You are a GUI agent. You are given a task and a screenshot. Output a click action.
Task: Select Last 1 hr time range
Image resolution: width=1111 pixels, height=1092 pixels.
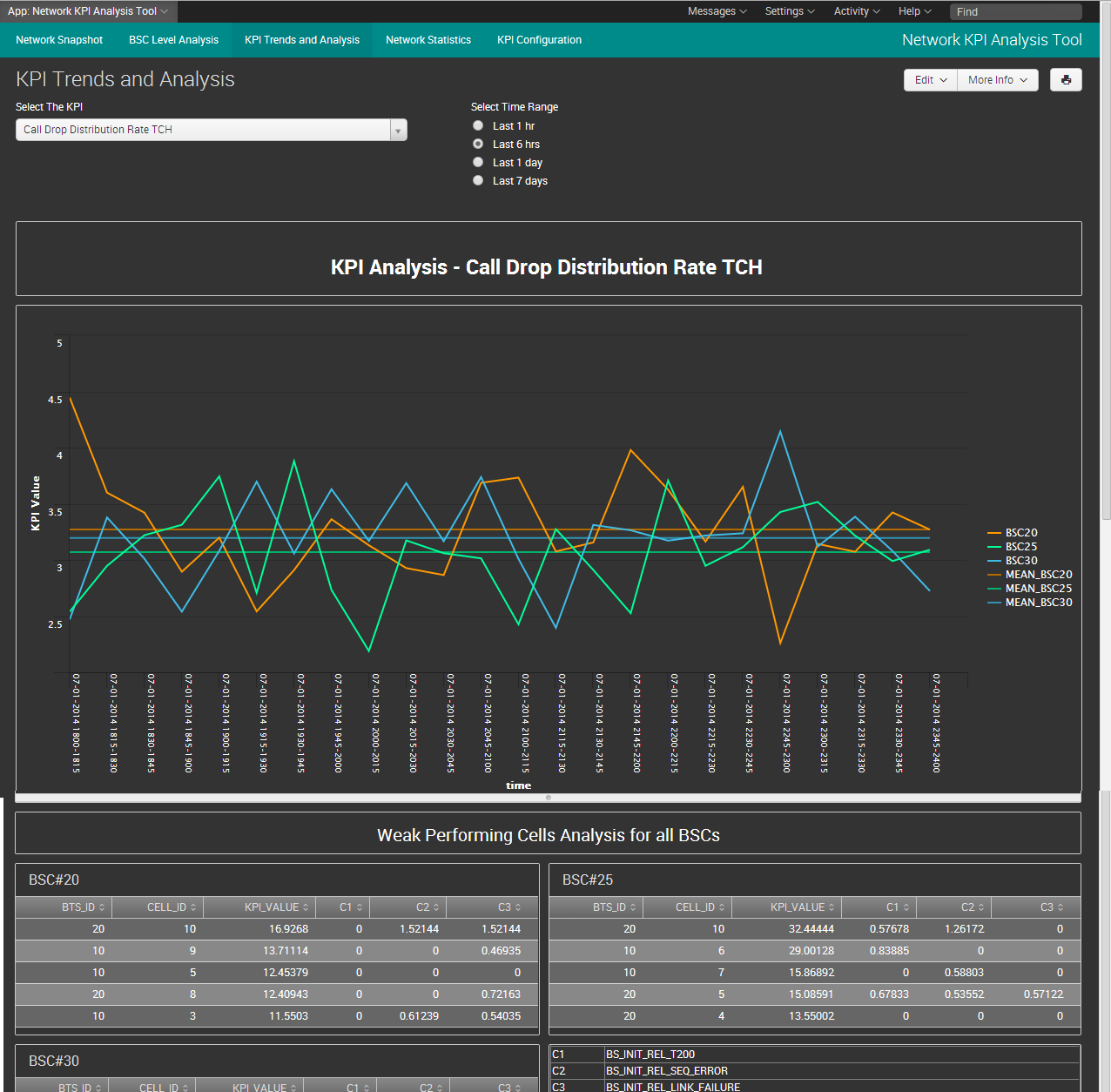coord(478,126)
